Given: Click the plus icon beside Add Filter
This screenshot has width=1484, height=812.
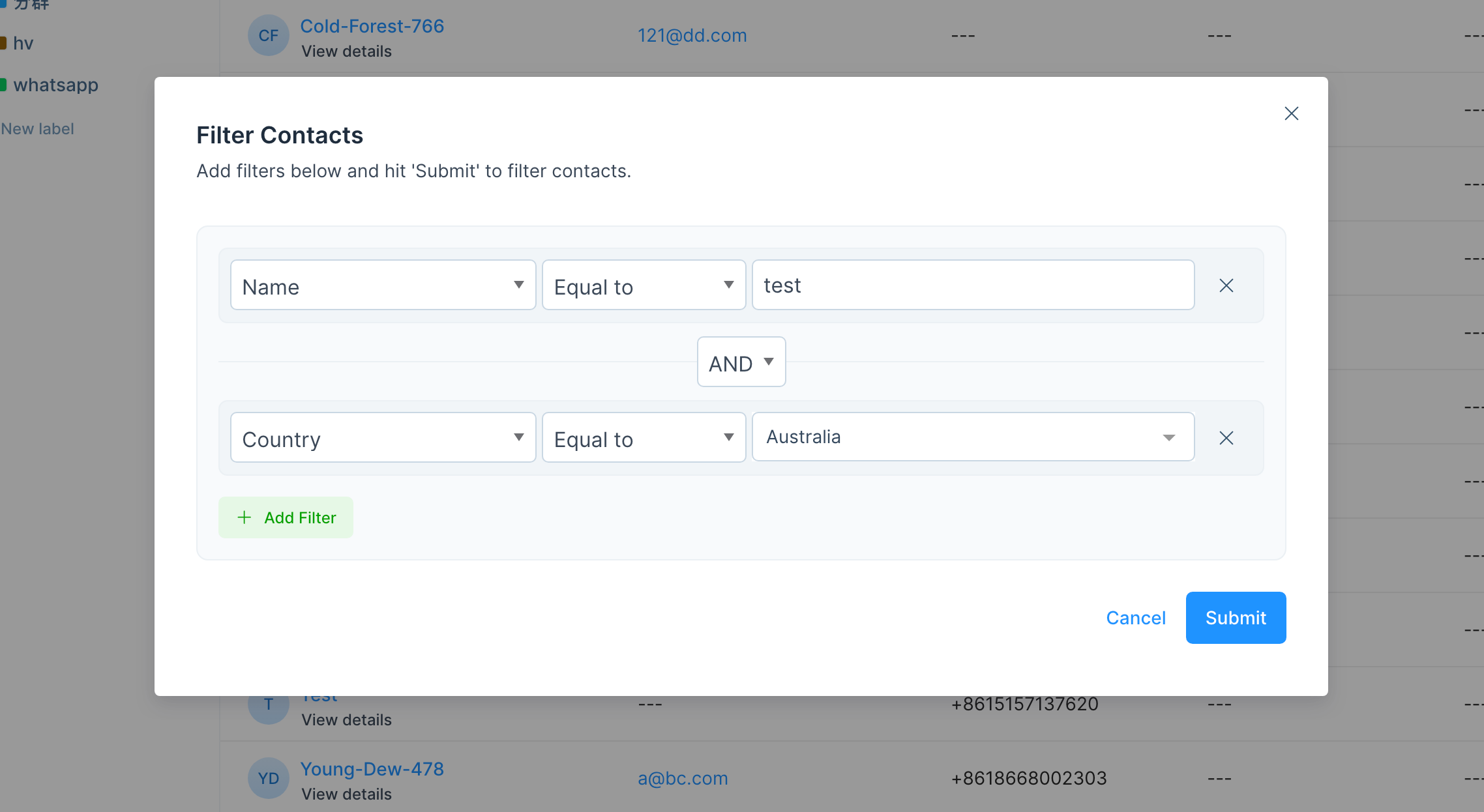Looking at the screenshot, I should pos(245,517).
